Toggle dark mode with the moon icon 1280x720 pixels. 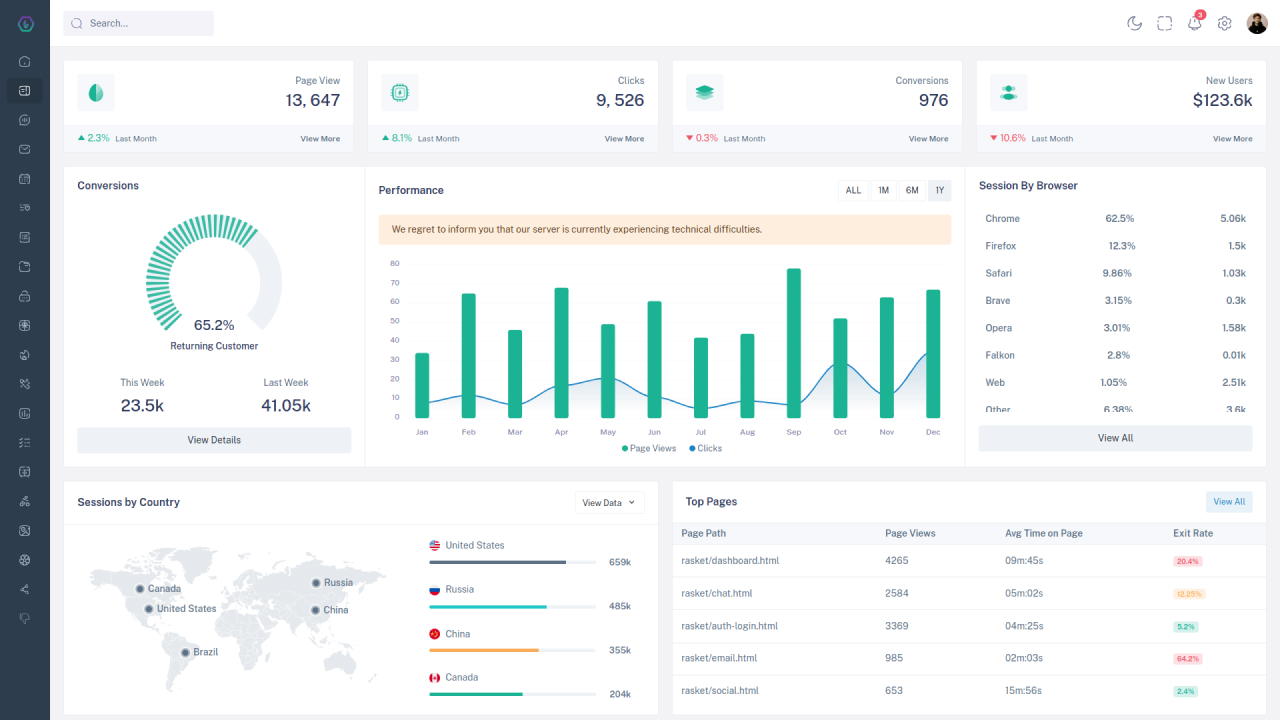click(1134, 22)
